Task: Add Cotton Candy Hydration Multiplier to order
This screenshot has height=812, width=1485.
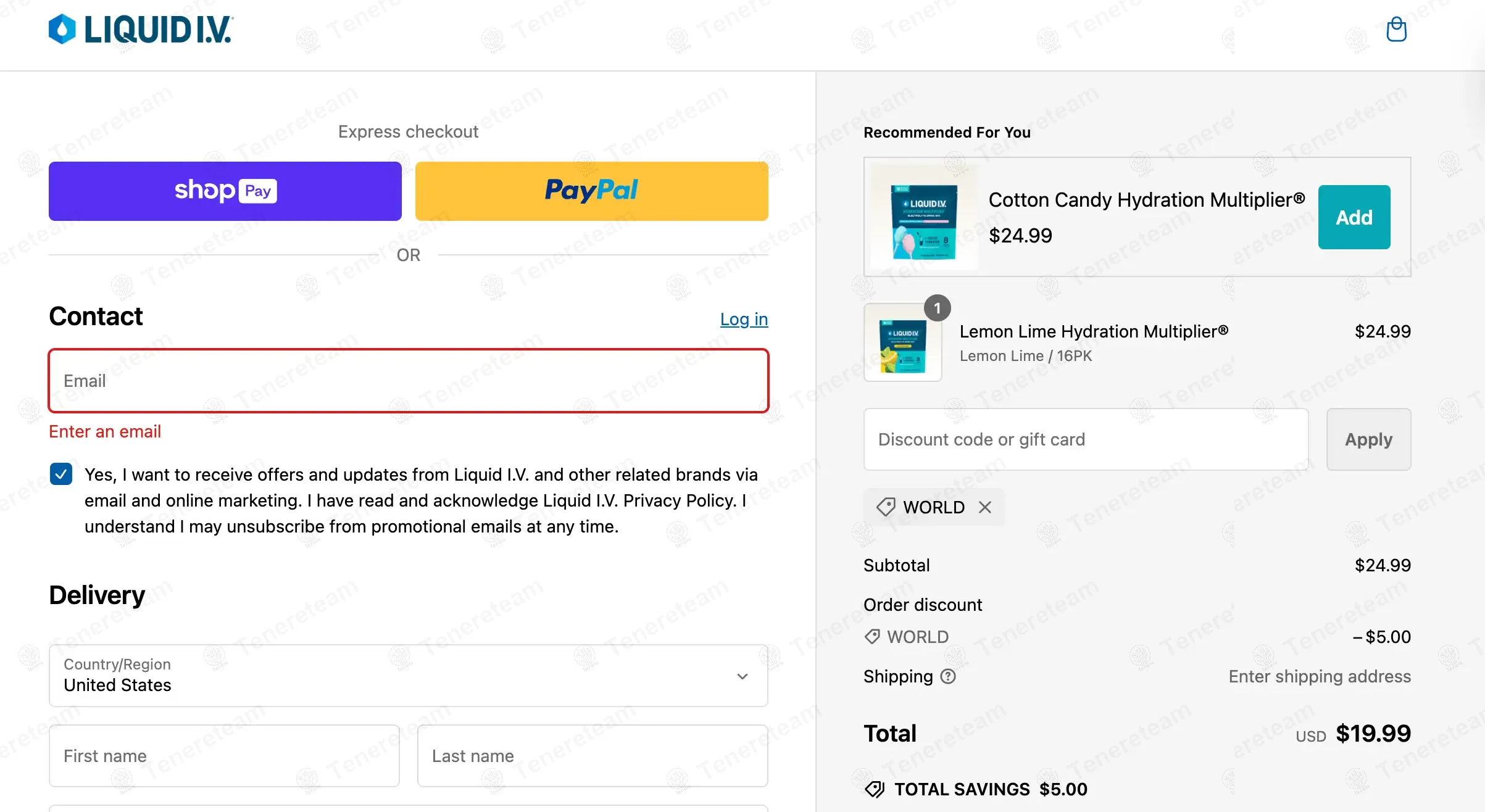Action: pos(1354,217)
